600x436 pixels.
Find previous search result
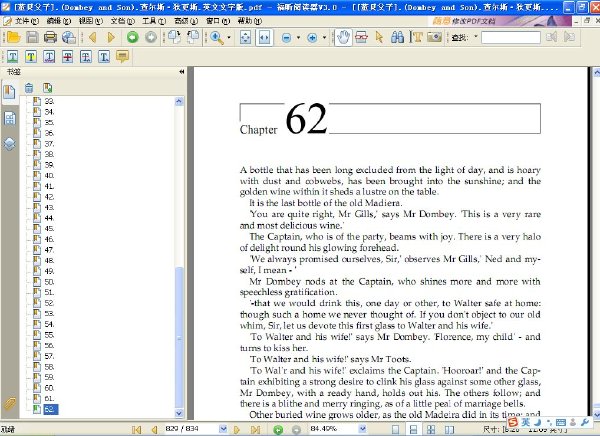(x=551, y=37)
